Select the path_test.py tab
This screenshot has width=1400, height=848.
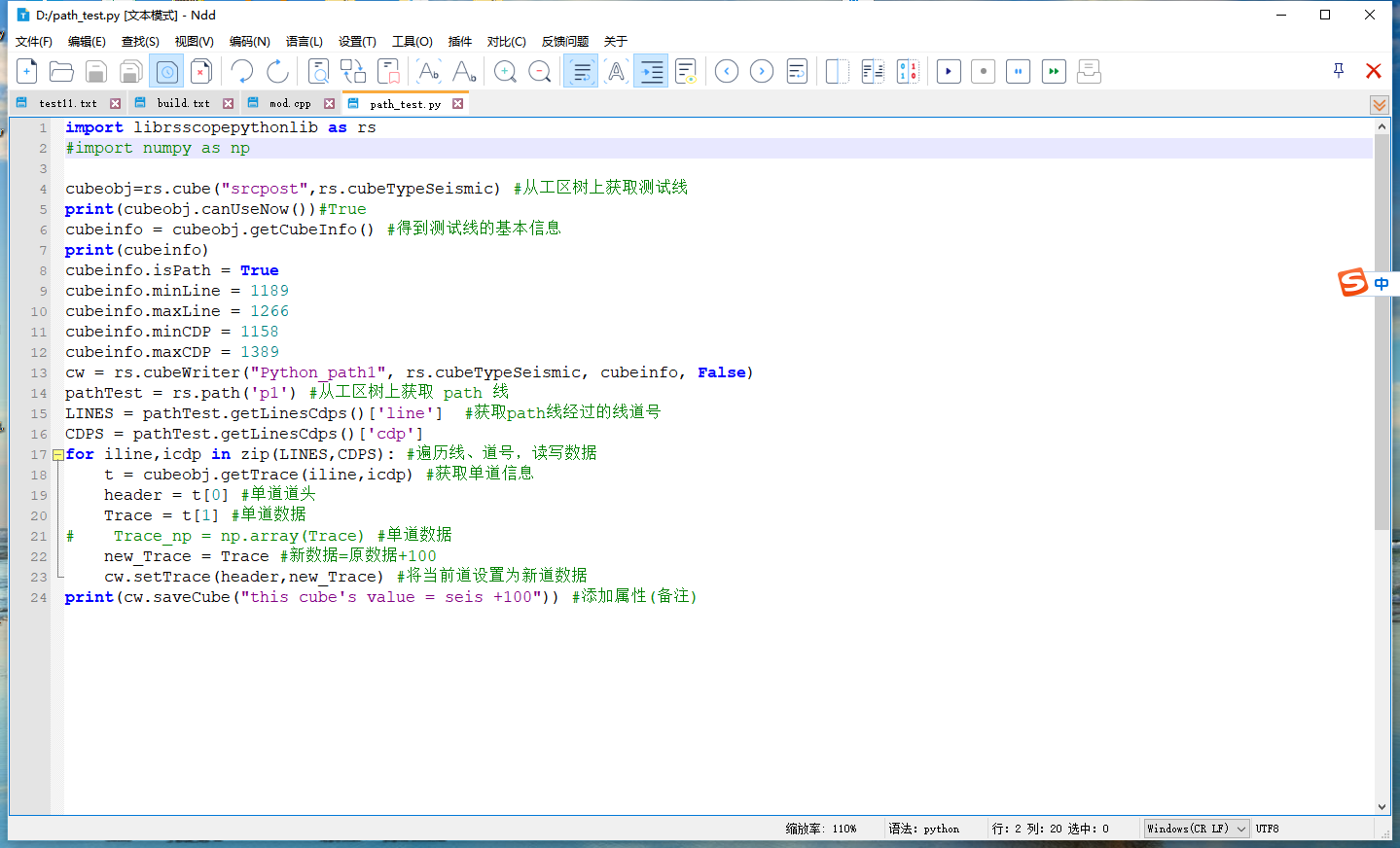pyautogui.click(x=405, y=103)
